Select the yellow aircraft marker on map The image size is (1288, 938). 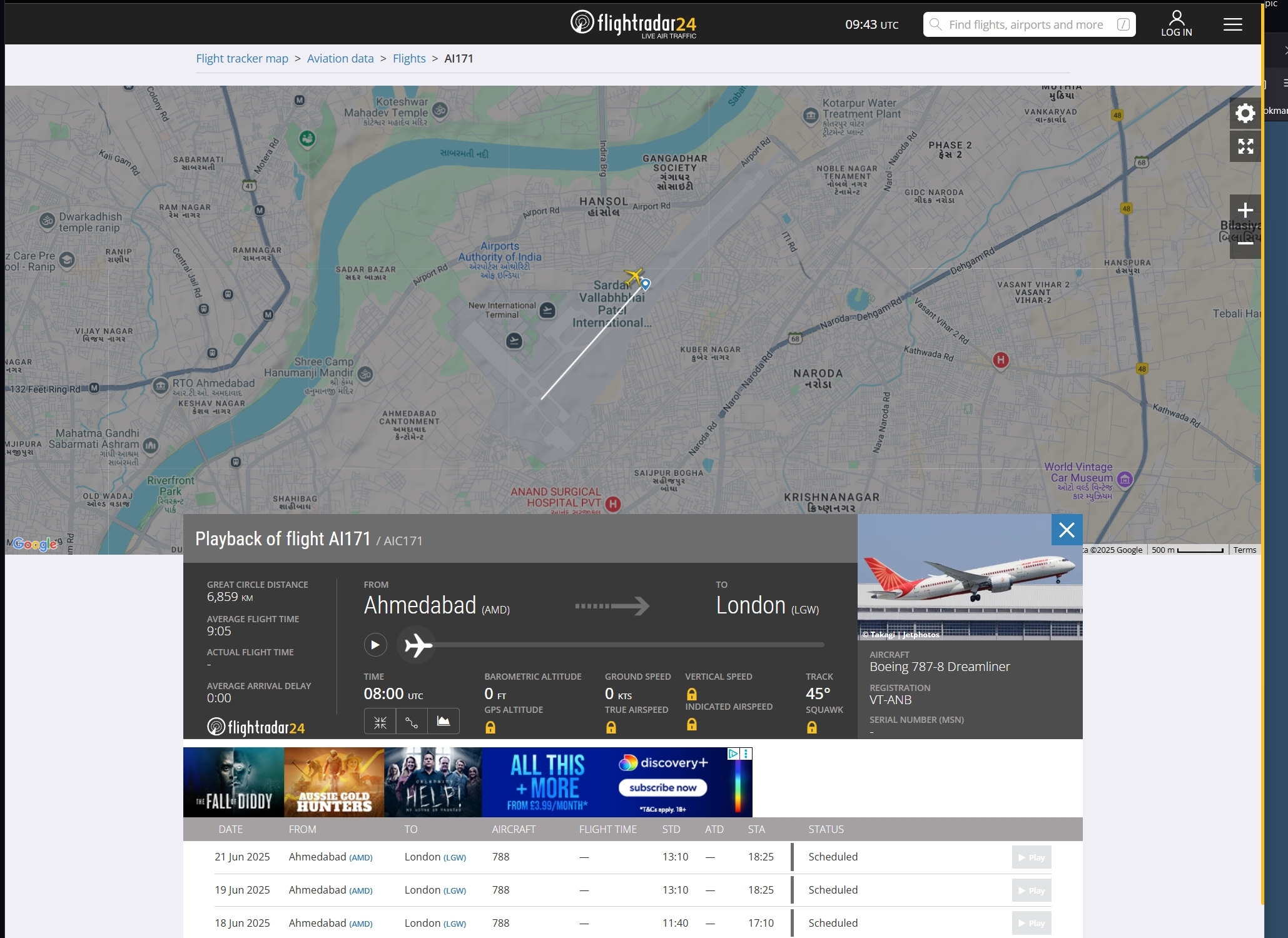tap(634, 276)
